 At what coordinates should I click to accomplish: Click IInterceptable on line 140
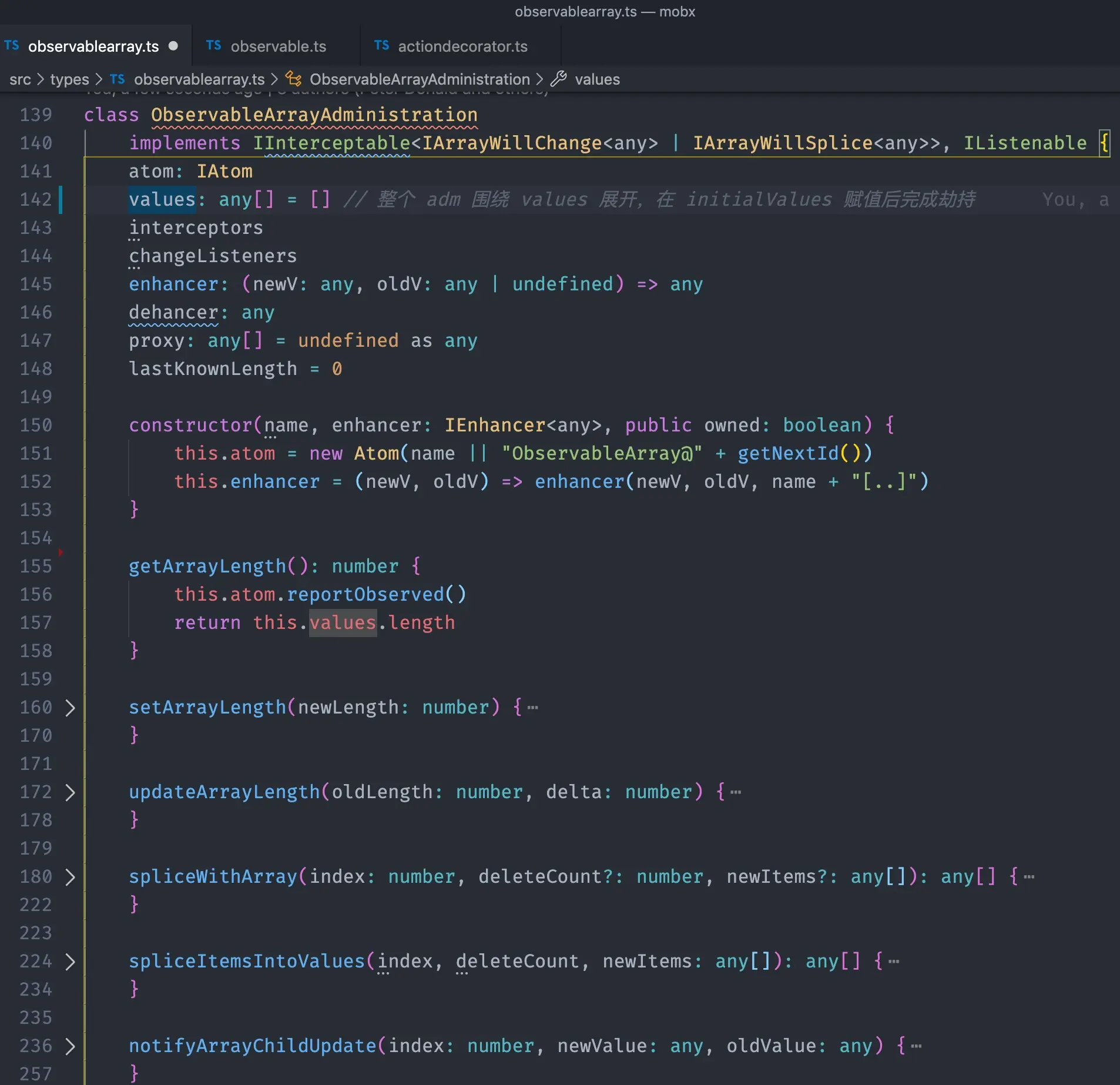click(x=331, y=143)
